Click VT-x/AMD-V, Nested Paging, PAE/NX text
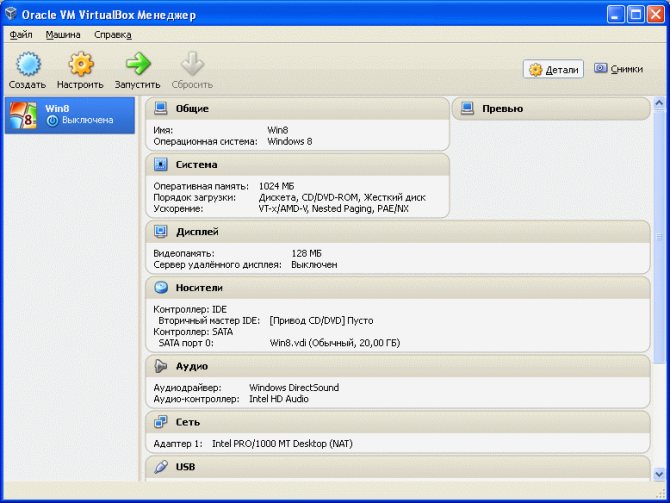The width and height of the screenshot is (670, 503). coord(333,209)
